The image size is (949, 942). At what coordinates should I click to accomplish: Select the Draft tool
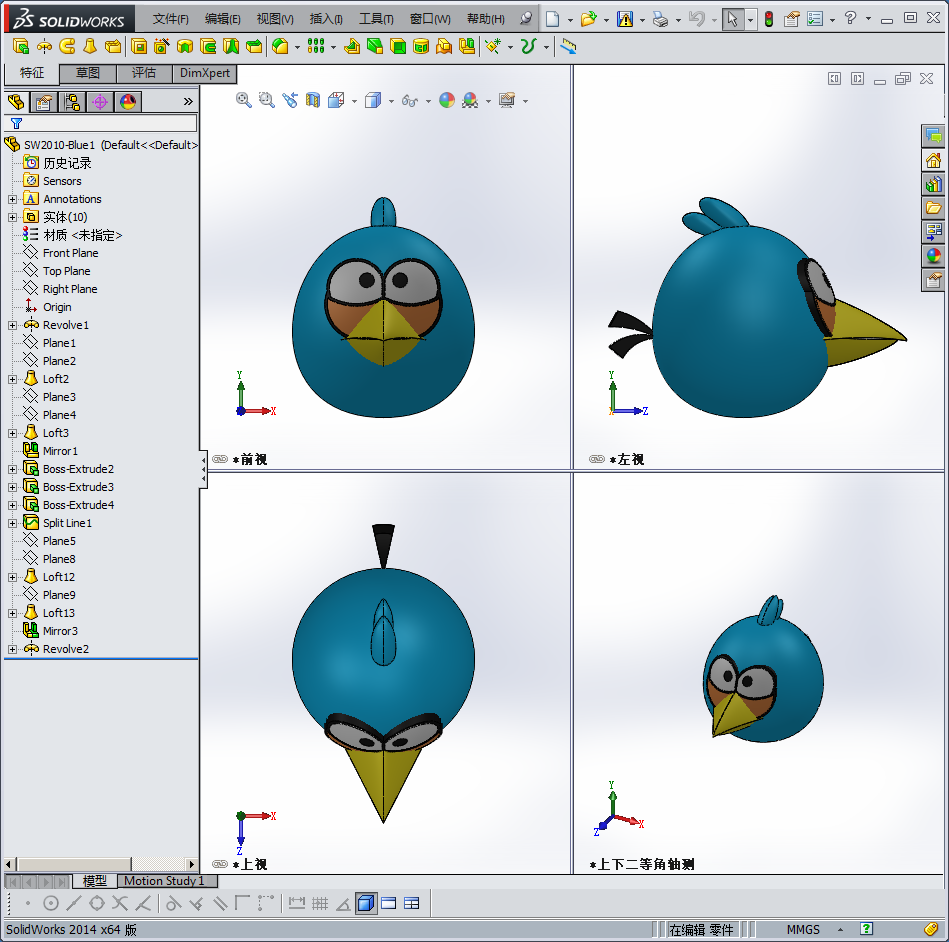pos(375,46)
